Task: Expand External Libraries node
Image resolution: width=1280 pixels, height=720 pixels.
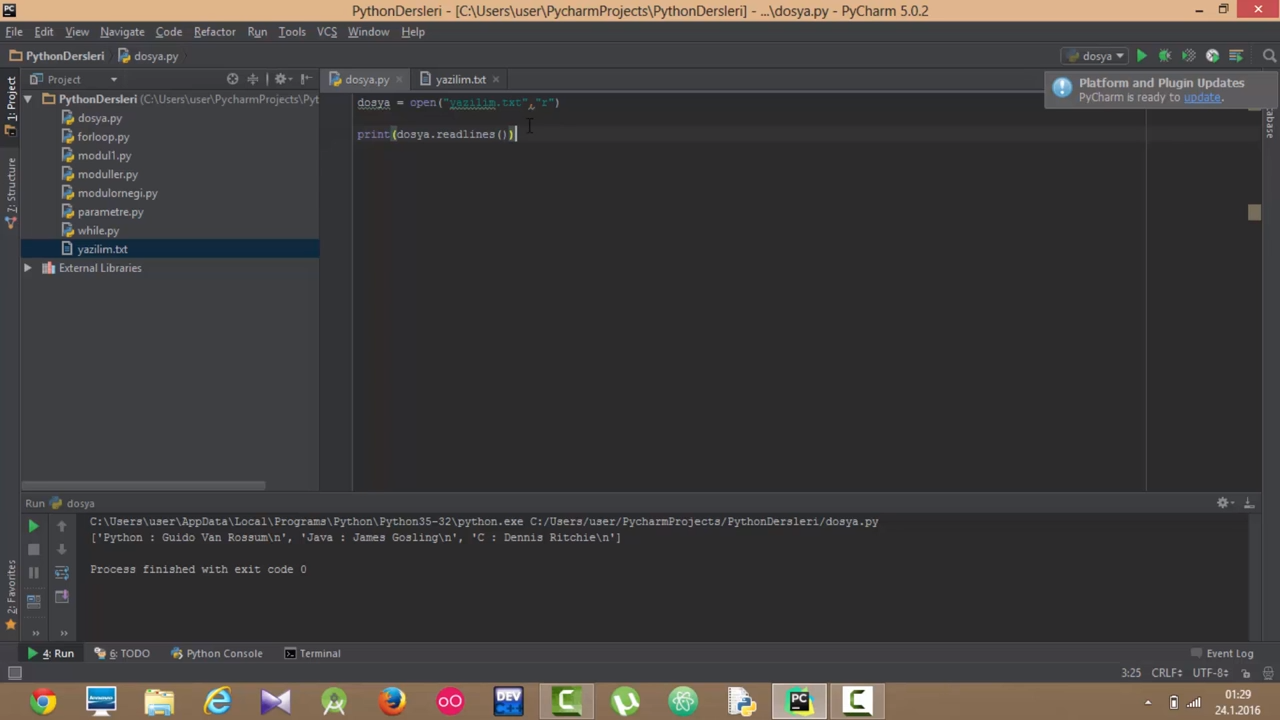Action: click(28, 268)
